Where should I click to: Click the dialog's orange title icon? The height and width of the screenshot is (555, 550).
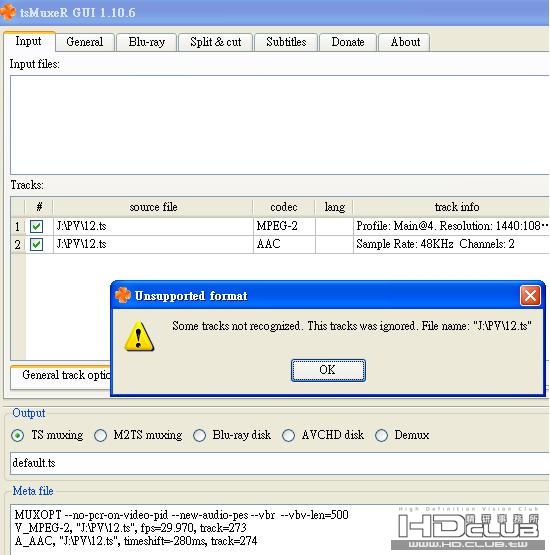(x=123, y=295)
